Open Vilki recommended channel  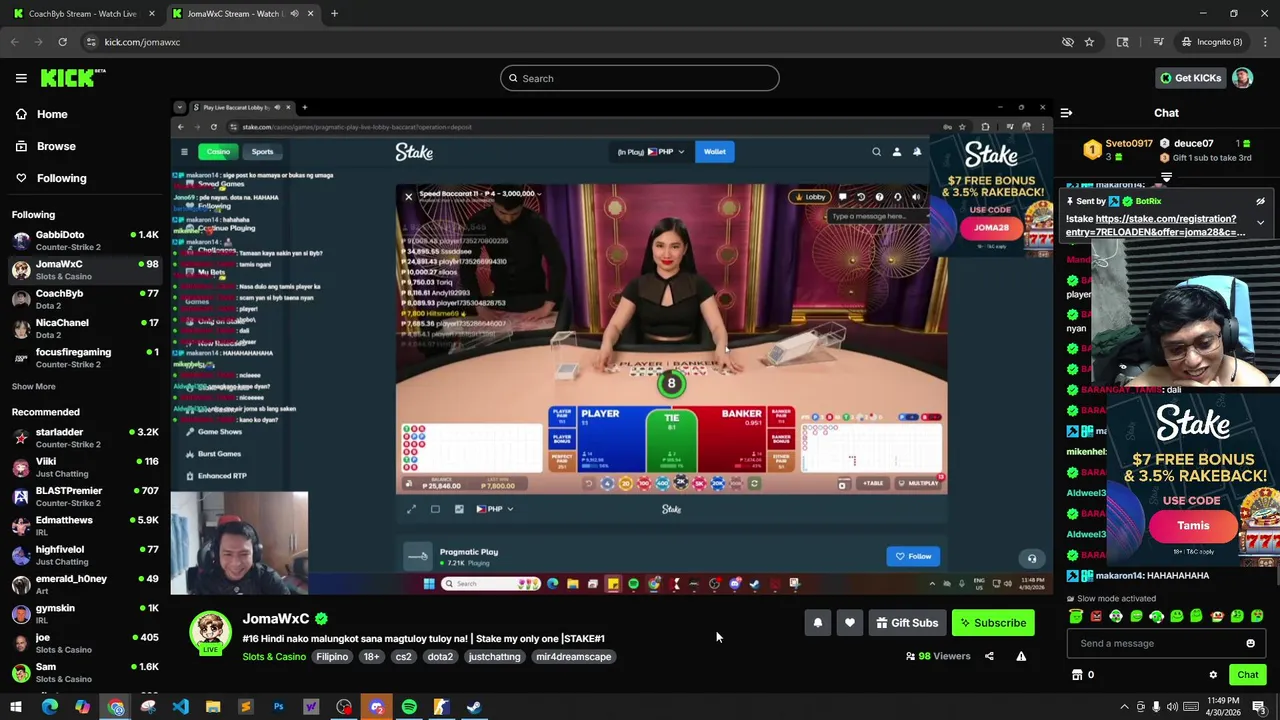pos(85,467)
